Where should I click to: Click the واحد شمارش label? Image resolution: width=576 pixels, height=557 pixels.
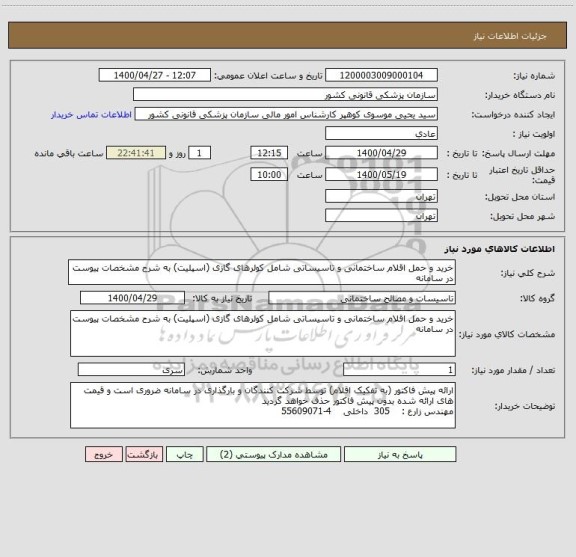click(x=225, y=370)
